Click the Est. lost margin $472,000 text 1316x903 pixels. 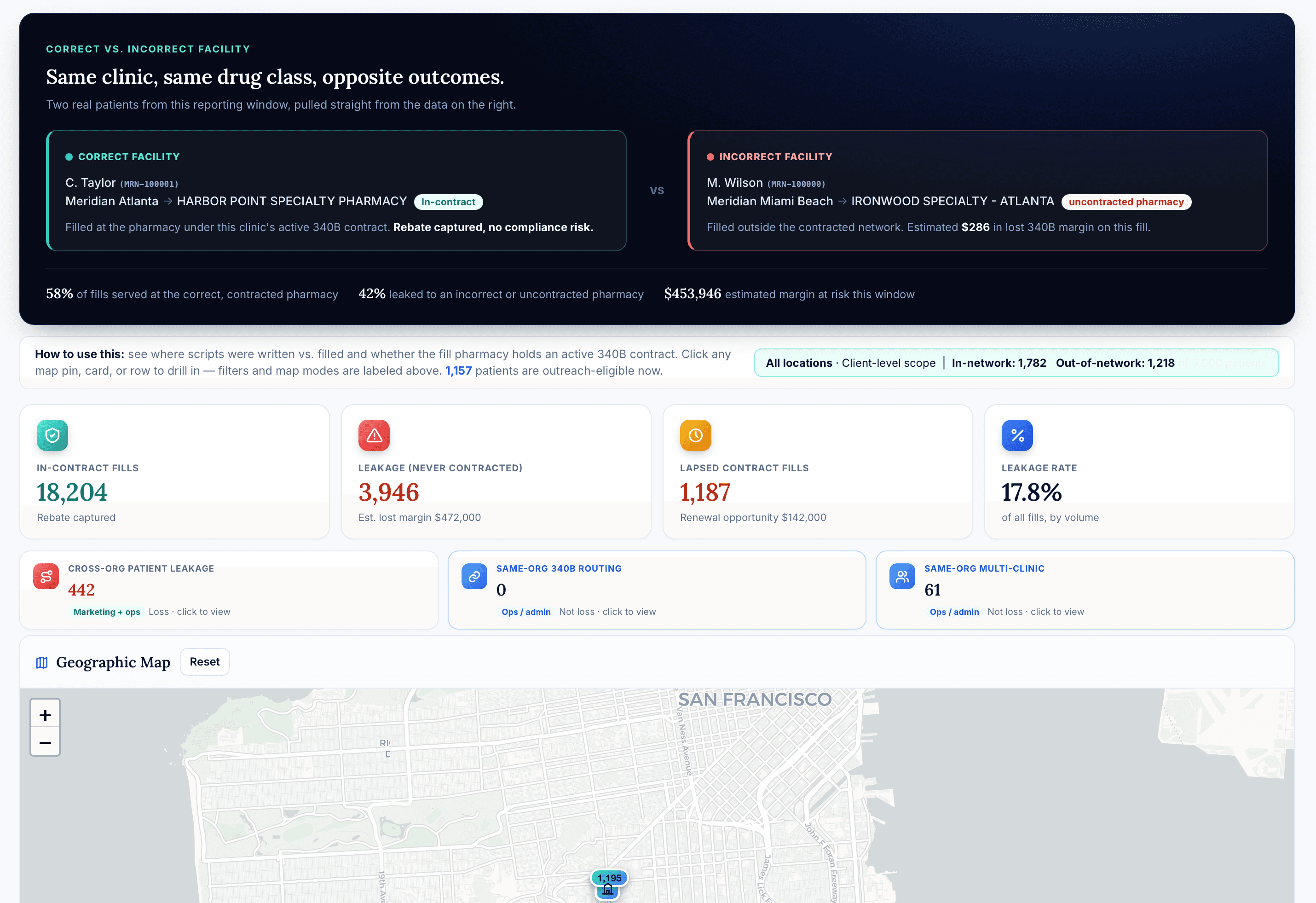[x=420, y=518]
